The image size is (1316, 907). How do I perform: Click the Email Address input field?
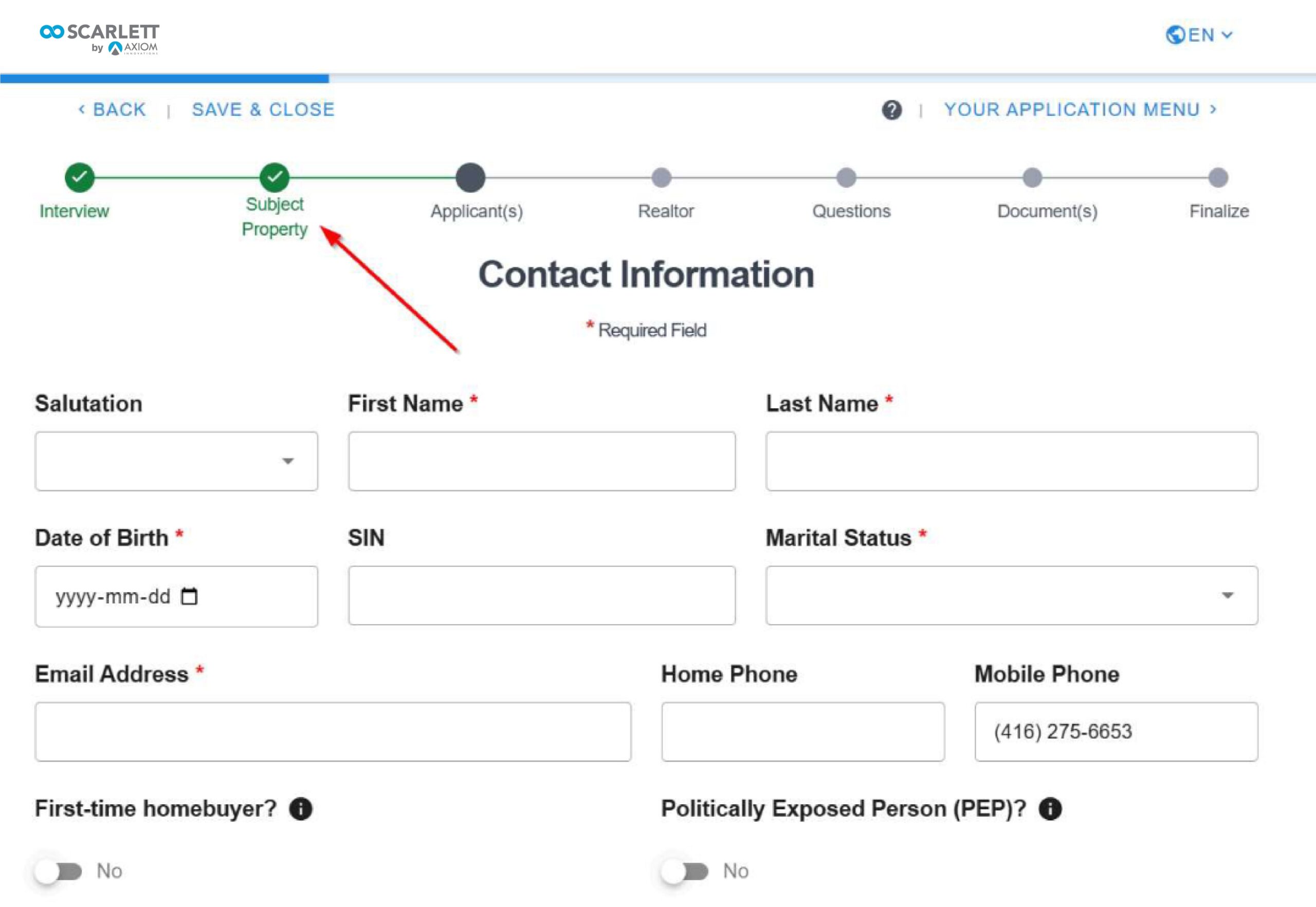(x=333, y=731)
